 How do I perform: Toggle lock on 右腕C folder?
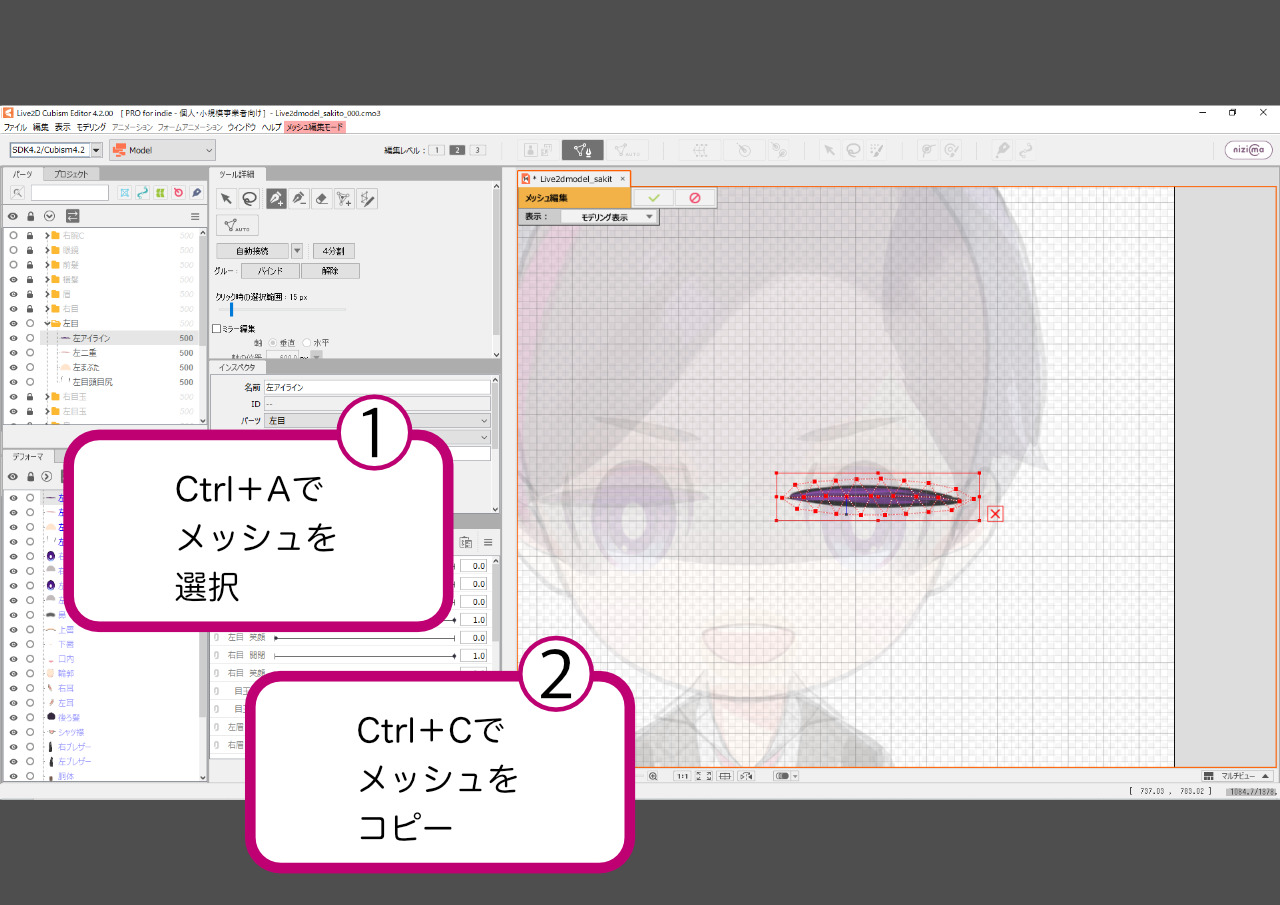[30, 236]
